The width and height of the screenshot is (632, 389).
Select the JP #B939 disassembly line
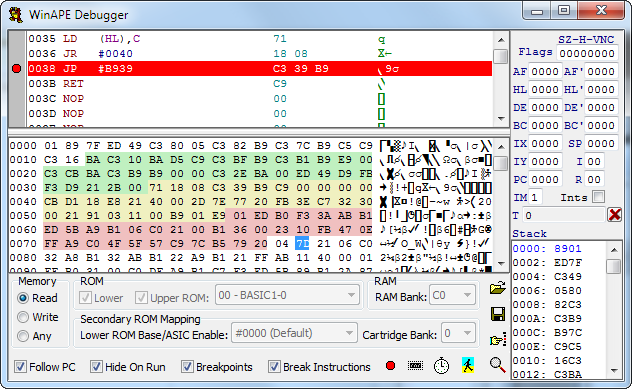click(260, 69)
